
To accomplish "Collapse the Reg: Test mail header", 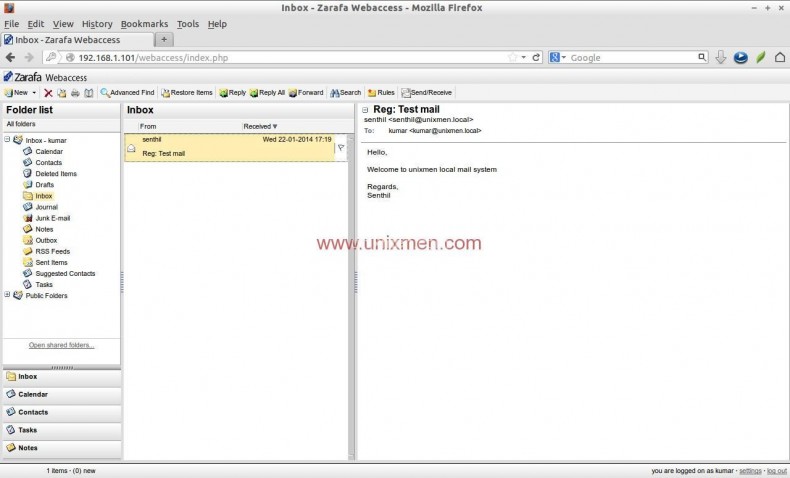I will [365, 110].
